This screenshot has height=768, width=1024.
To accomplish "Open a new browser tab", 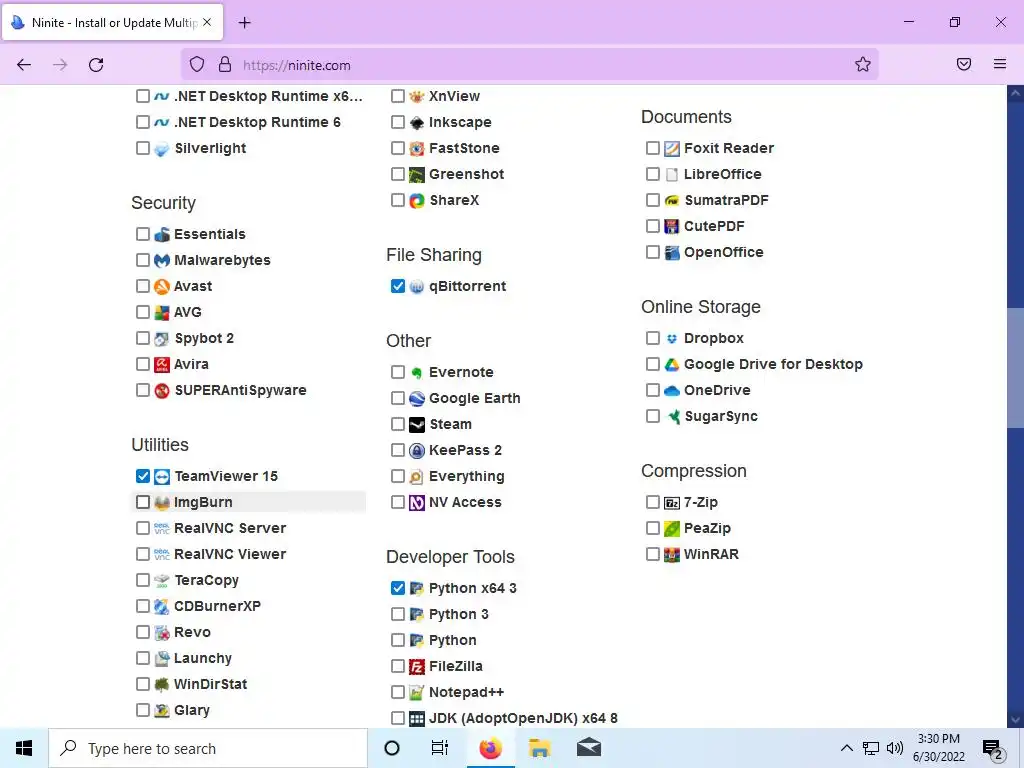I will (244, 23).
